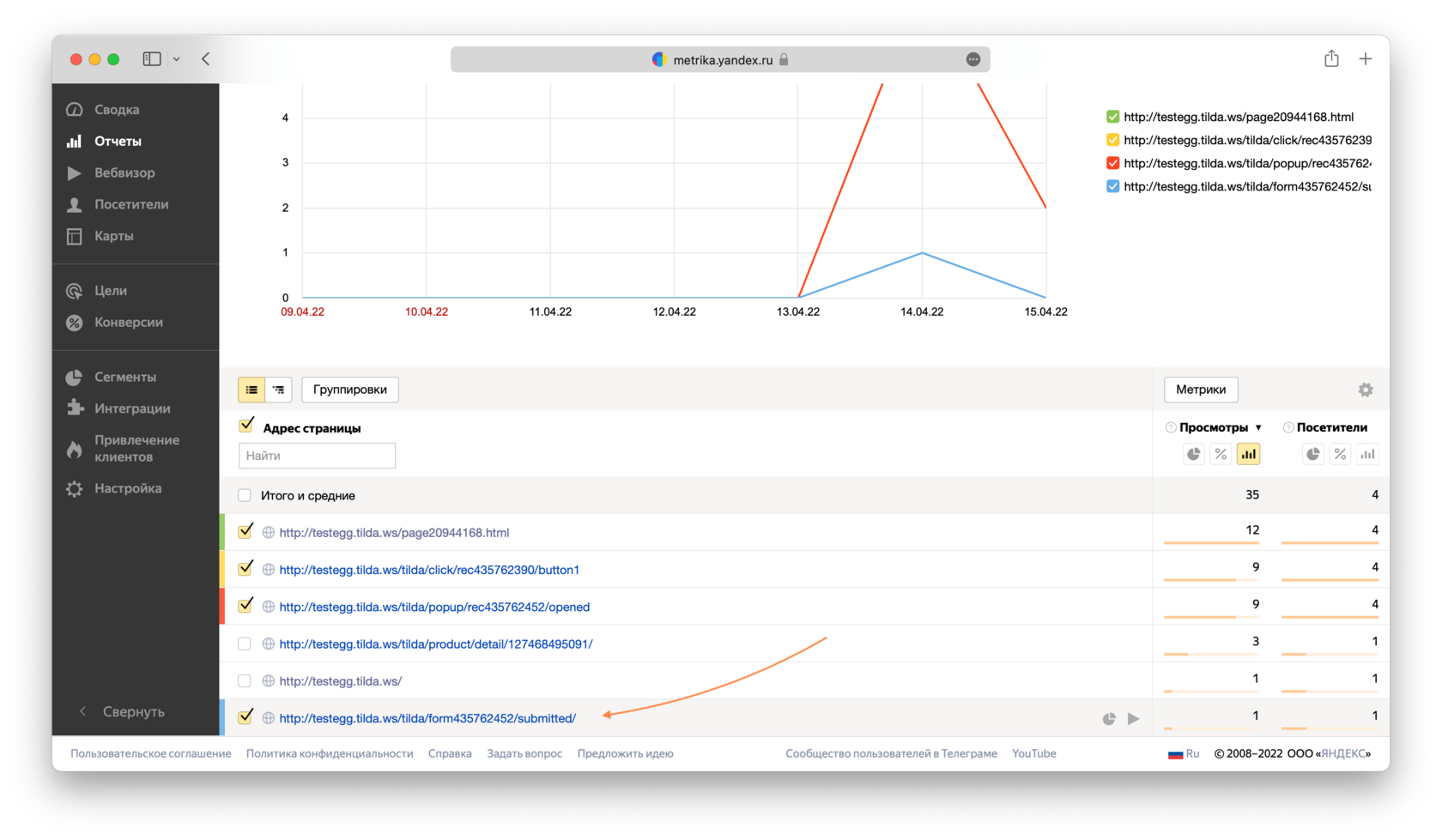Open the Сводка menu item

(x=117, y=110)
